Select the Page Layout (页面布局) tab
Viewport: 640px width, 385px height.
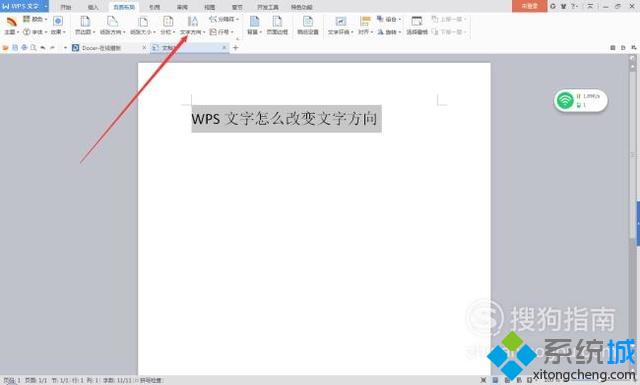tap(124, 7)
